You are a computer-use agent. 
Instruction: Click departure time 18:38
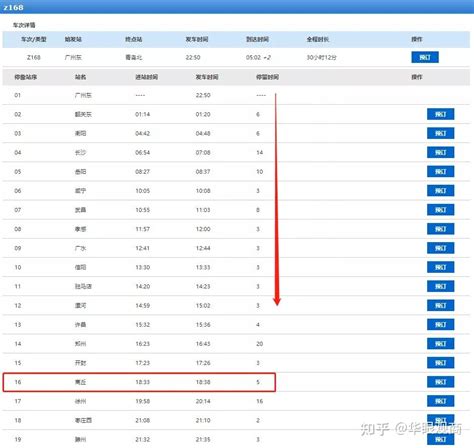click(203, 382)
